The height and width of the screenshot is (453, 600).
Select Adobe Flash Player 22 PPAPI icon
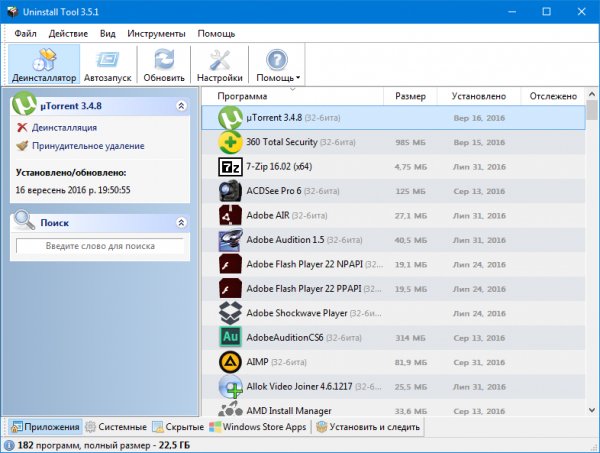coord(230,289)
